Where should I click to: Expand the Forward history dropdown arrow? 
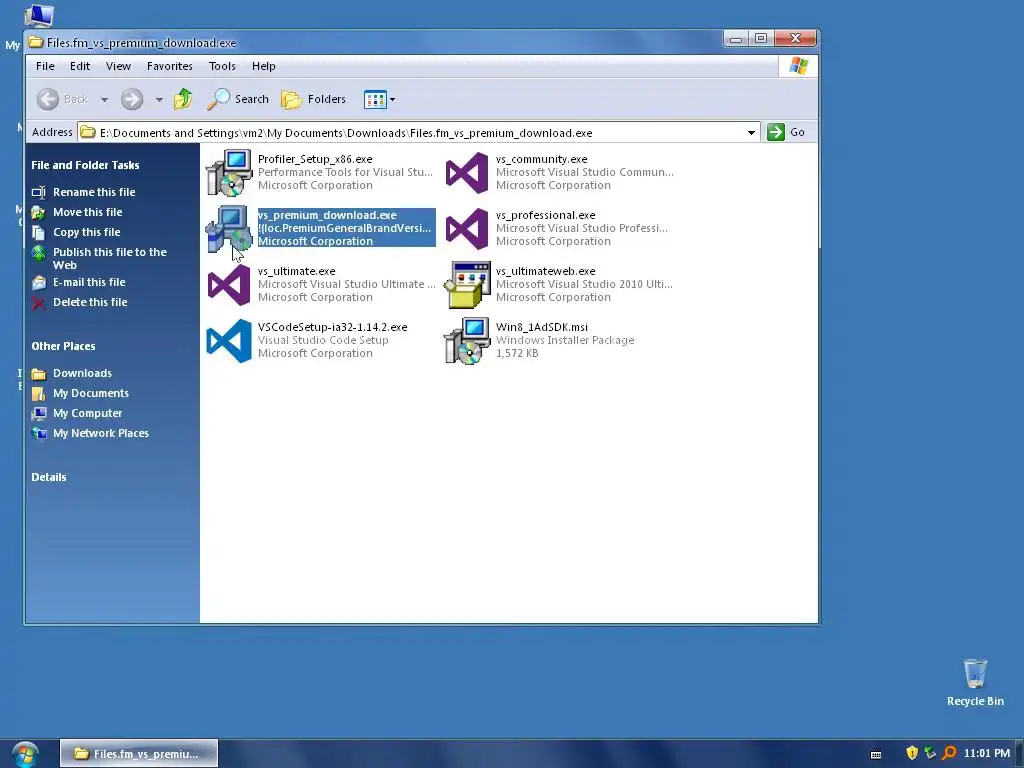pyautogui.click(x=159, y=100)
